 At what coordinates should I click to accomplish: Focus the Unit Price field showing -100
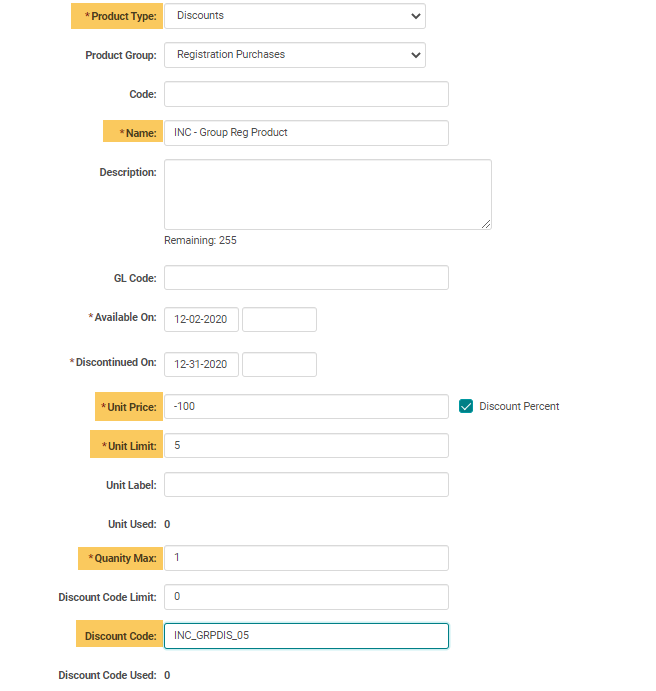click(306, 407)
